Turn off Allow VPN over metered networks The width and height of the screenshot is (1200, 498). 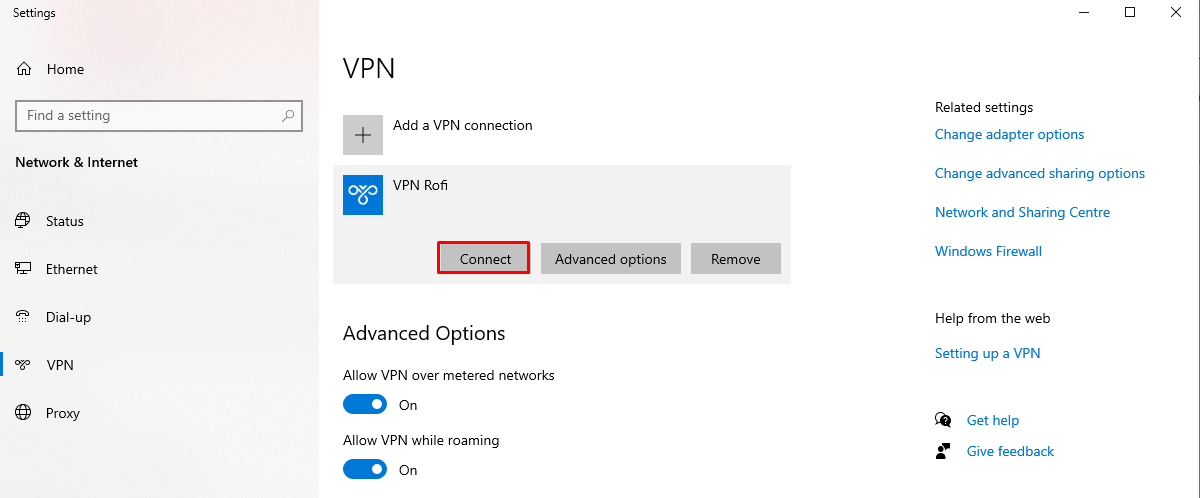(365, 404)
